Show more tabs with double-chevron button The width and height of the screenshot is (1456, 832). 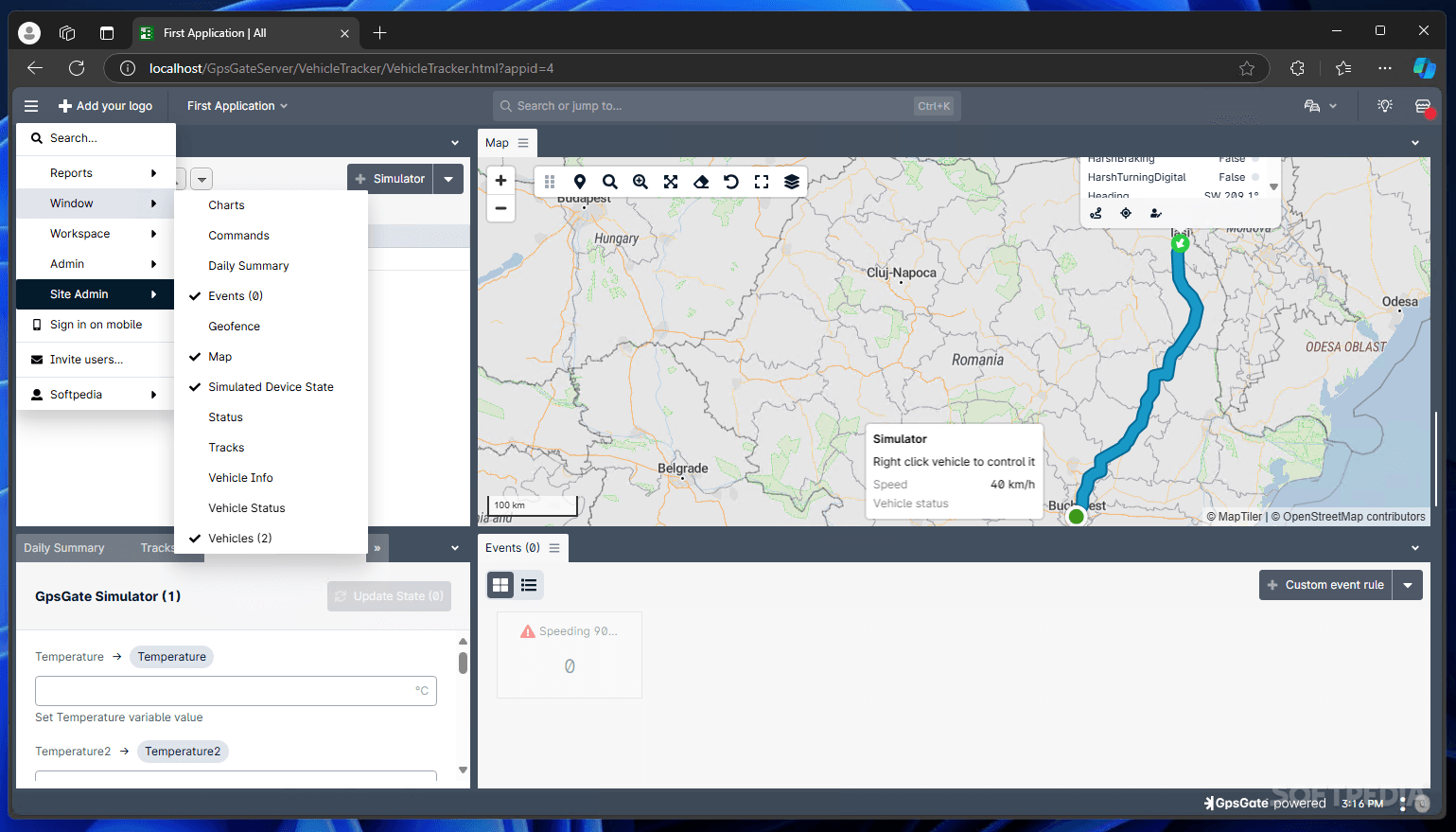377,548
